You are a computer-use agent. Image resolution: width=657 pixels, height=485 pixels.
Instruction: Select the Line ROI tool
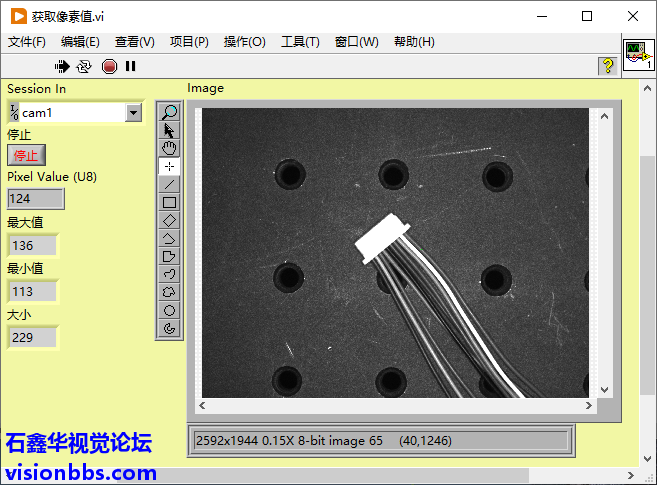click(169, 184)
